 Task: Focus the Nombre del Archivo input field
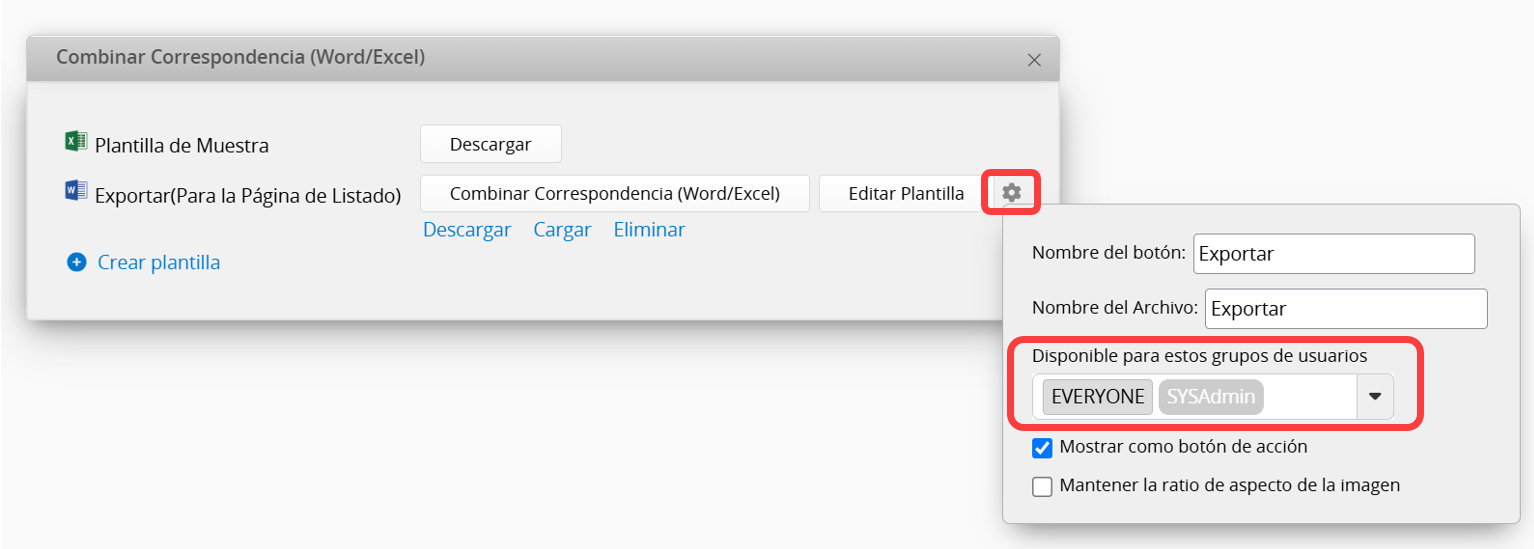pos(1346,309)
